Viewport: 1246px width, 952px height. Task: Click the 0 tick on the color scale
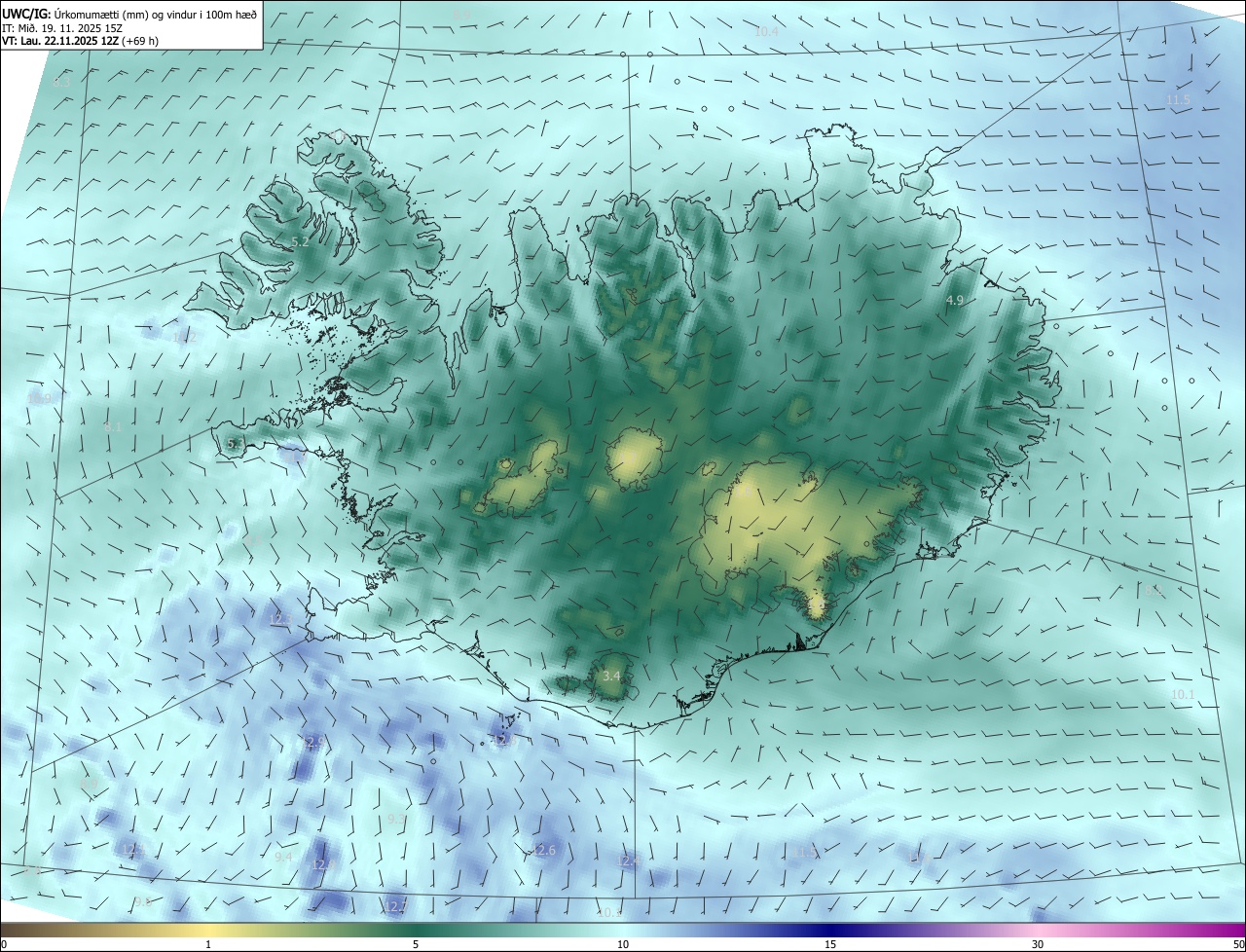coord(4,944)
